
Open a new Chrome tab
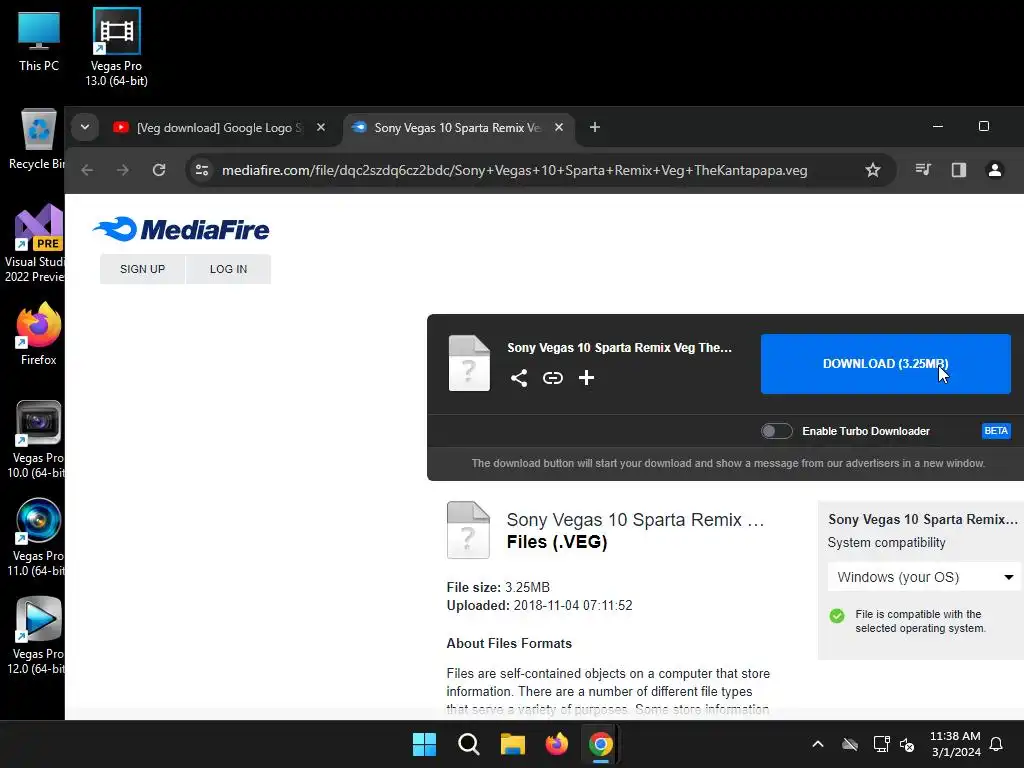(x=594, y=127)
